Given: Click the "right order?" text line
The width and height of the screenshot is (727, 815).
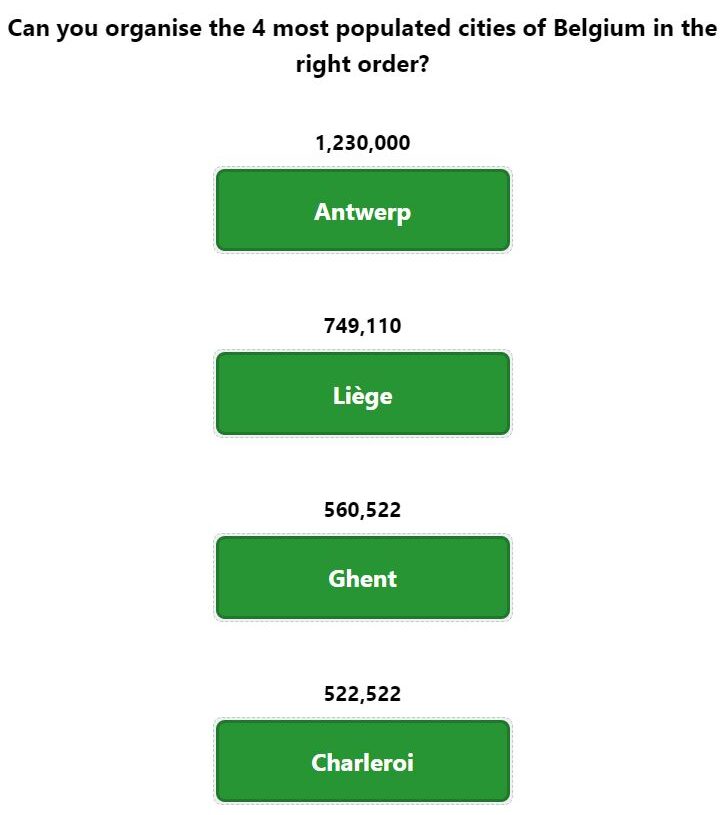Looking at the screenshot, I should 363,64.
